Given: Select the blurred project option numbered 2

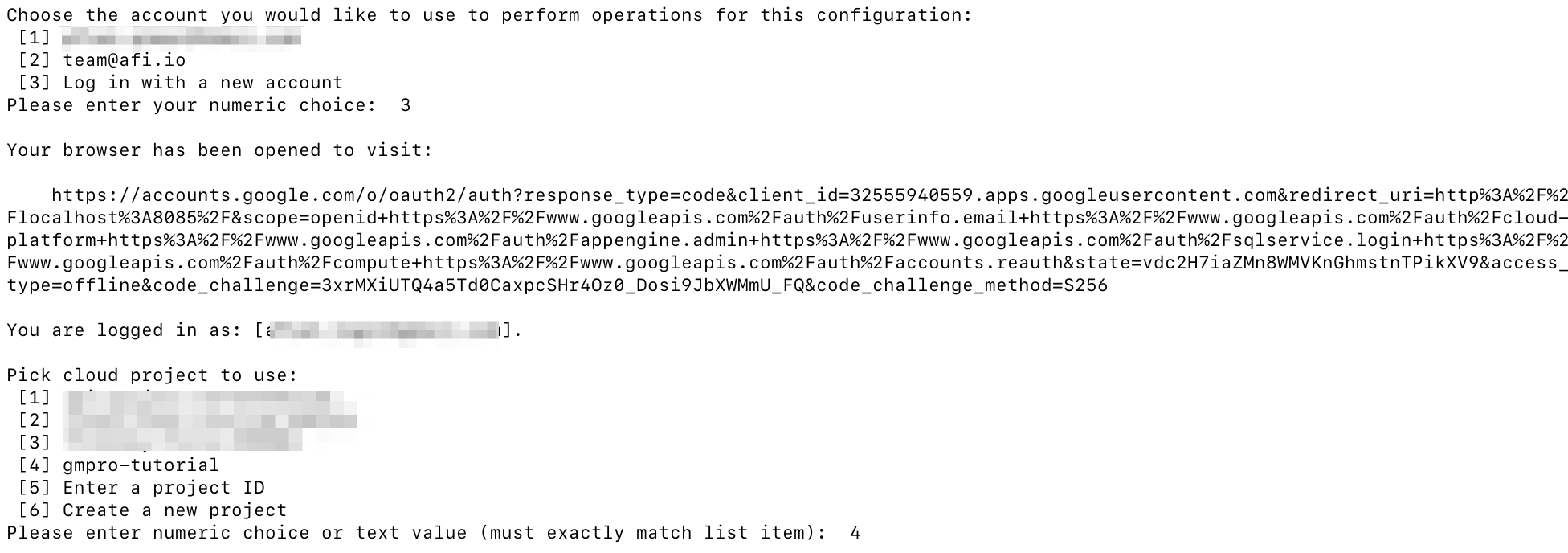Looking at the screenshot, I should tap(210, 420).
